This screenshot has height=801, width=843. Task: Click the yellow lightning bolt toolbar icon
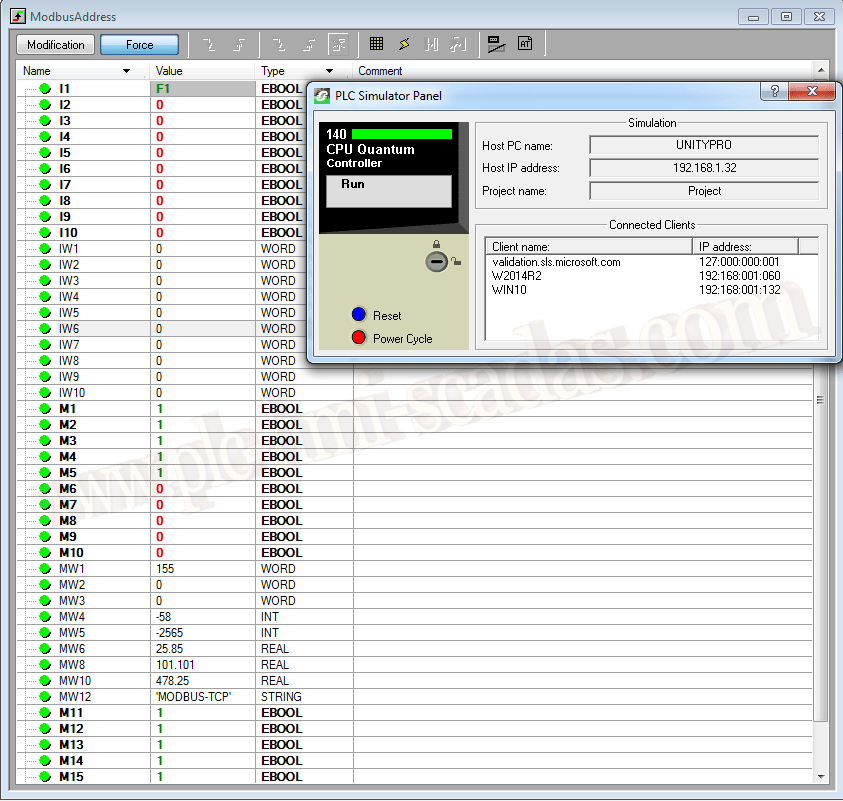[404, 44]
